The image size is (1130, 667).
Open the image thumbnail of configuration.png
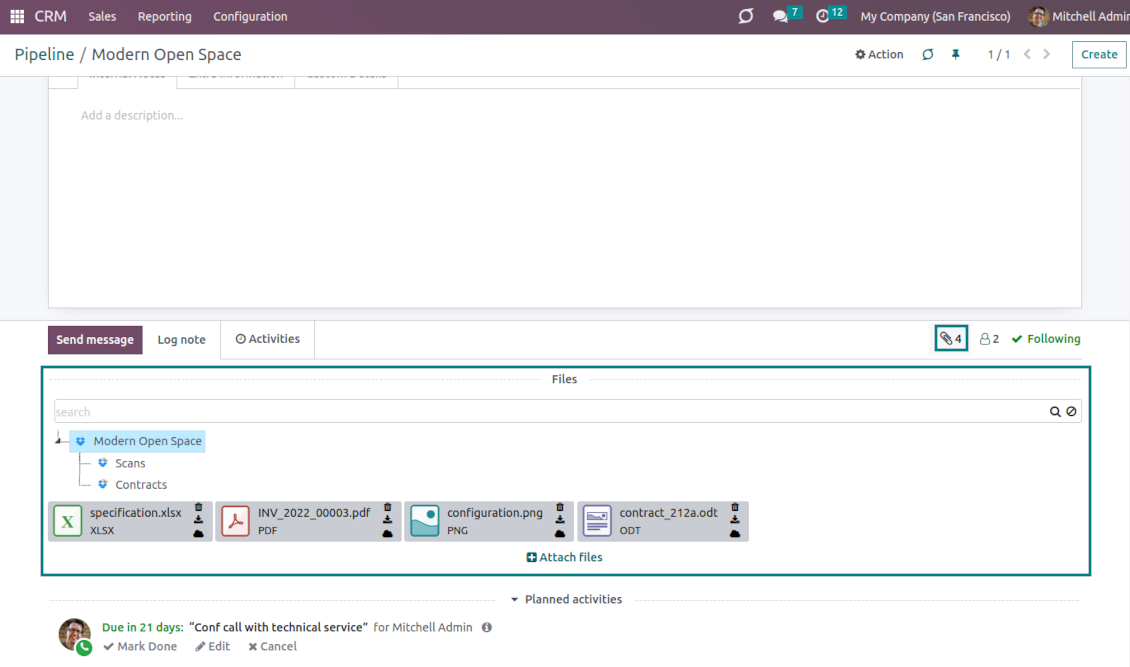coord(424,521)
